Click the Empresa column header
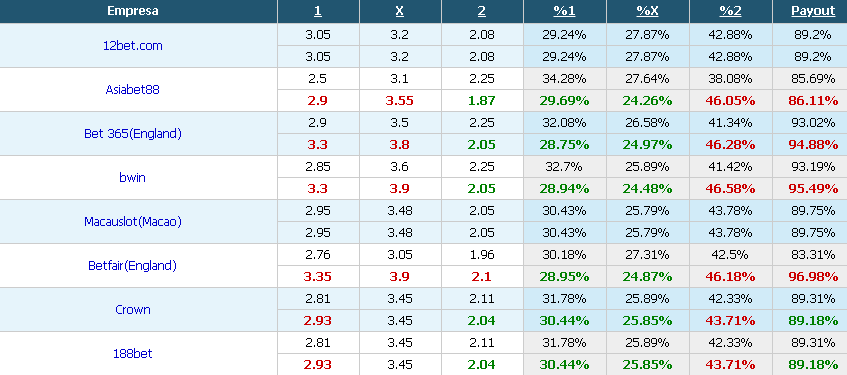The width and height of the screenshot is (847, 375). (x=132, y=11)
